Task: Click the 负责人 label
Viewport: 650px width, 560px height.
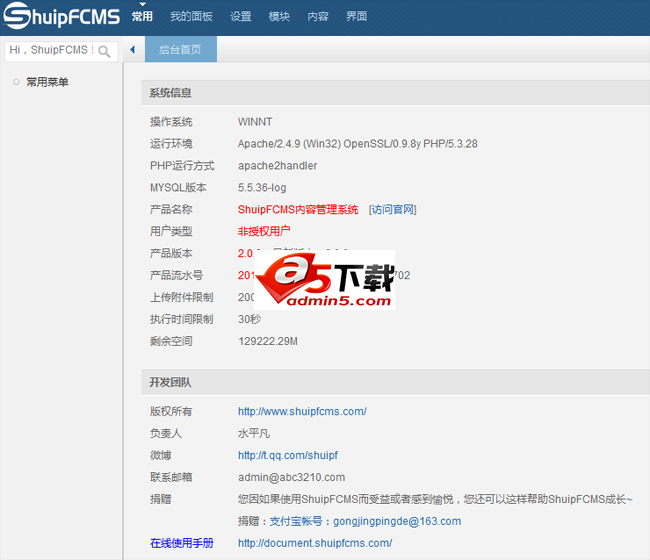Action: (166, 434)
